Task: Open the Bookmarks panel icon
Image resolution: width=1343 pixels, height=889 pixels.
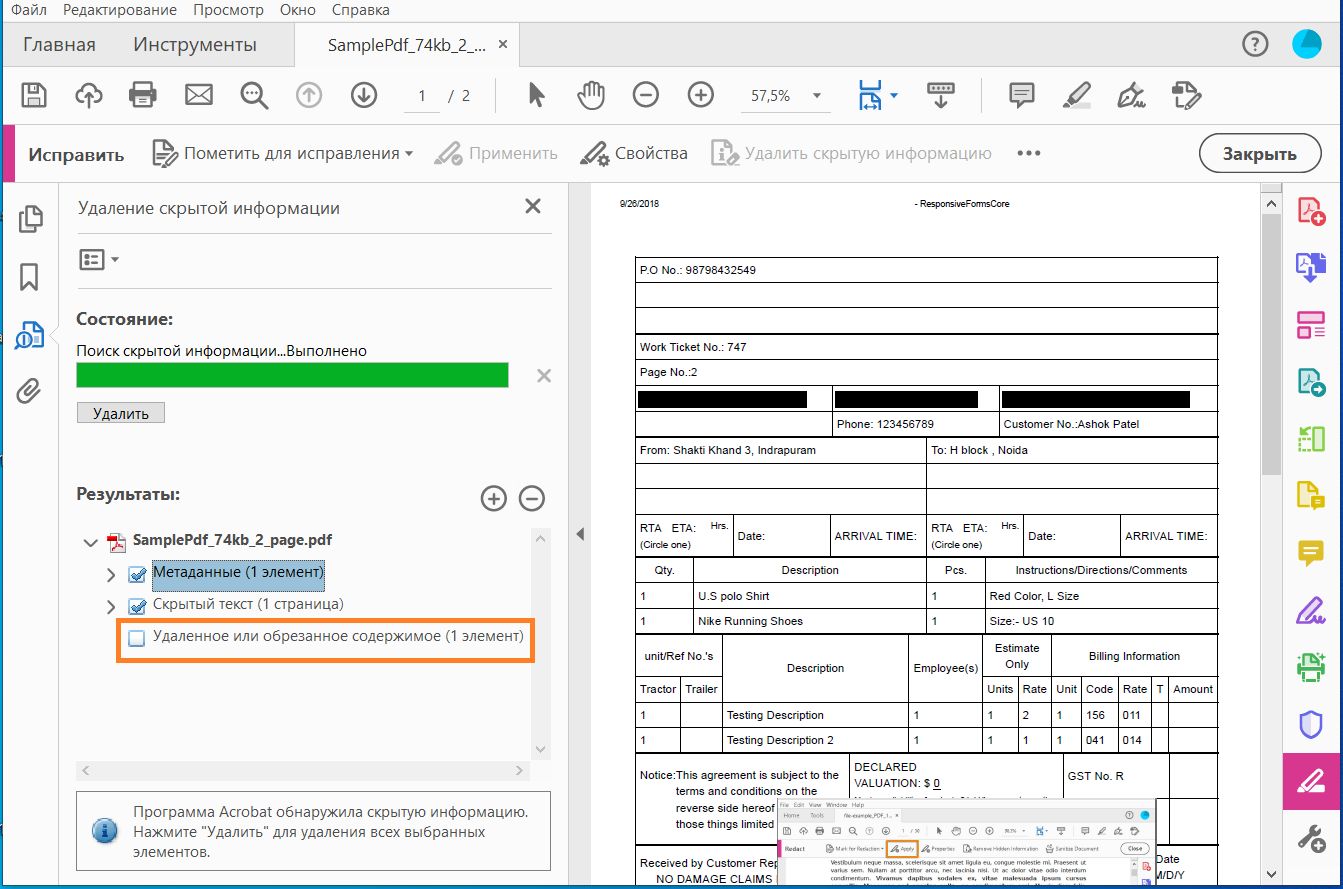Action: tap(29, 277)
